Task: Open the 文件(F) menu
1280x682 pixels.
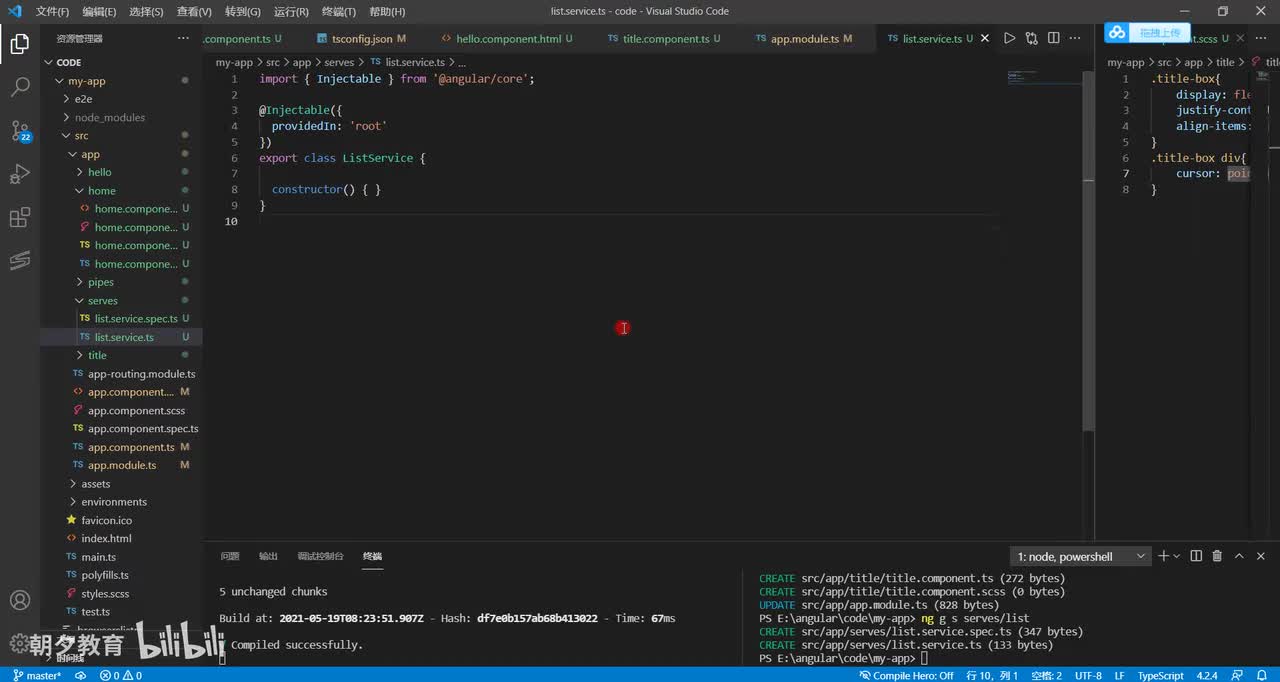Action: [52, 11]
